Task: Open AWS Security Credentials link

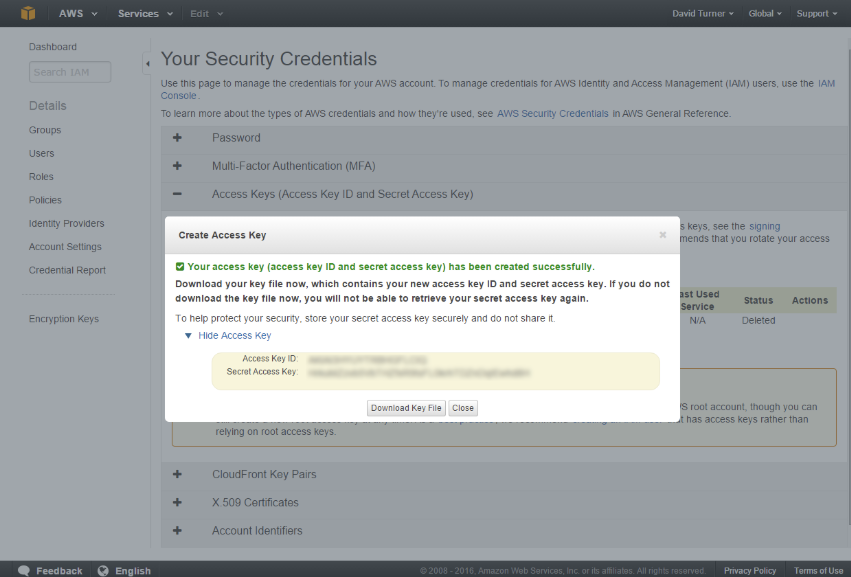Action: [552, 114]
